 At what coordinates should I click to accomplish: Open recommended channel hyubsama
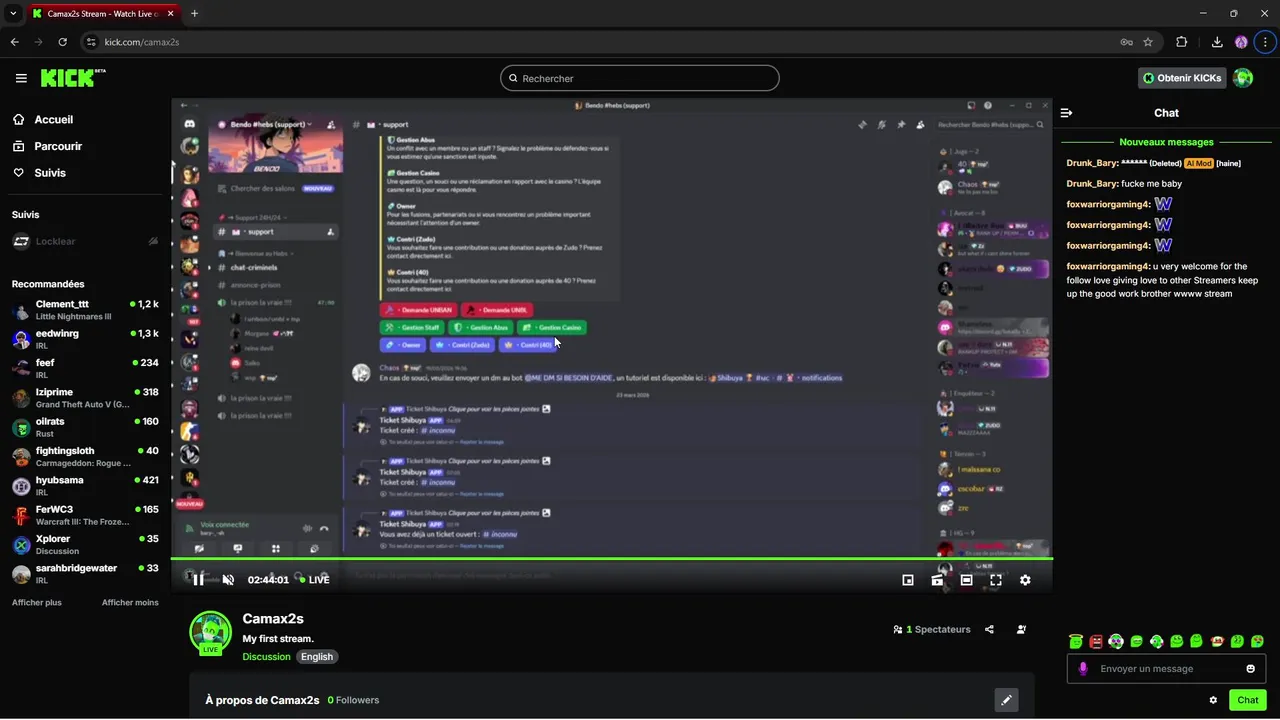click(85, 486)
